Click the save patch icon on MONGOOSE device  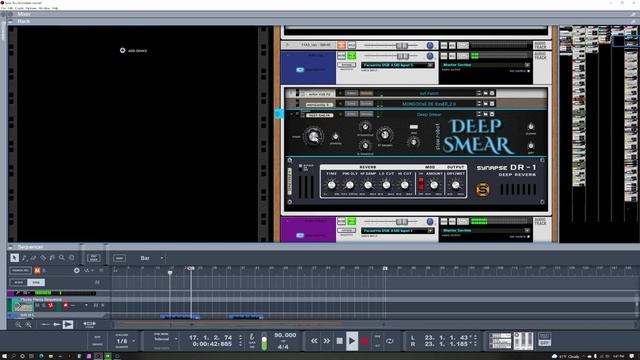[492, 104]
